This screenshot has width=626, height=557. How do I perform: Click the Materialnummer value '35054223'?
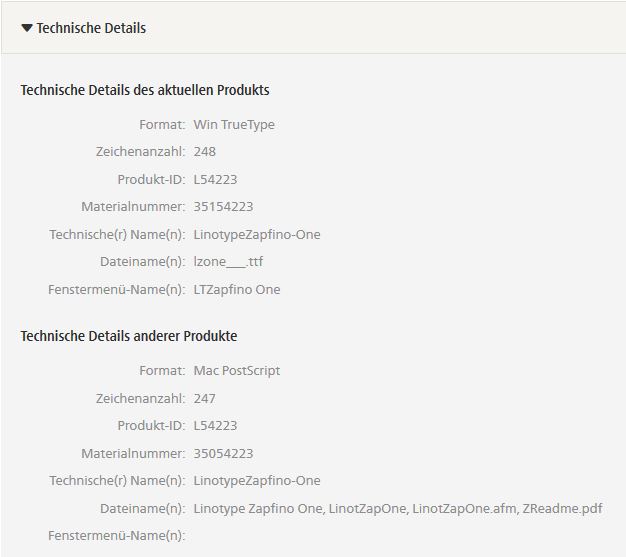pos(223,454)
